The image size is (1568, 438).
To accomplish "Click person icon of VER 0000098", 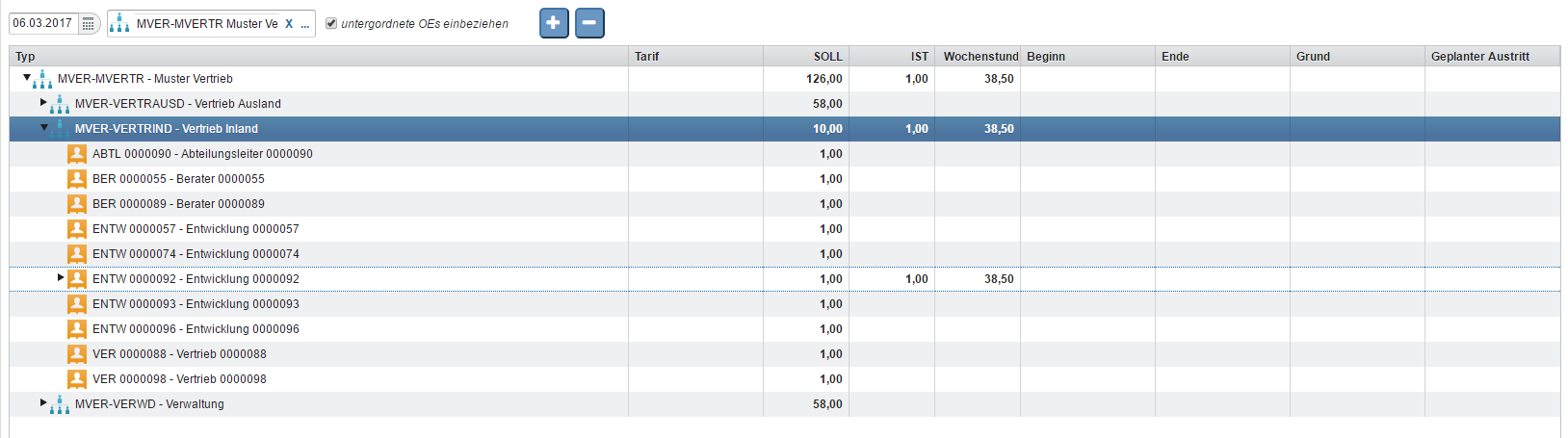I will (77, 379).
